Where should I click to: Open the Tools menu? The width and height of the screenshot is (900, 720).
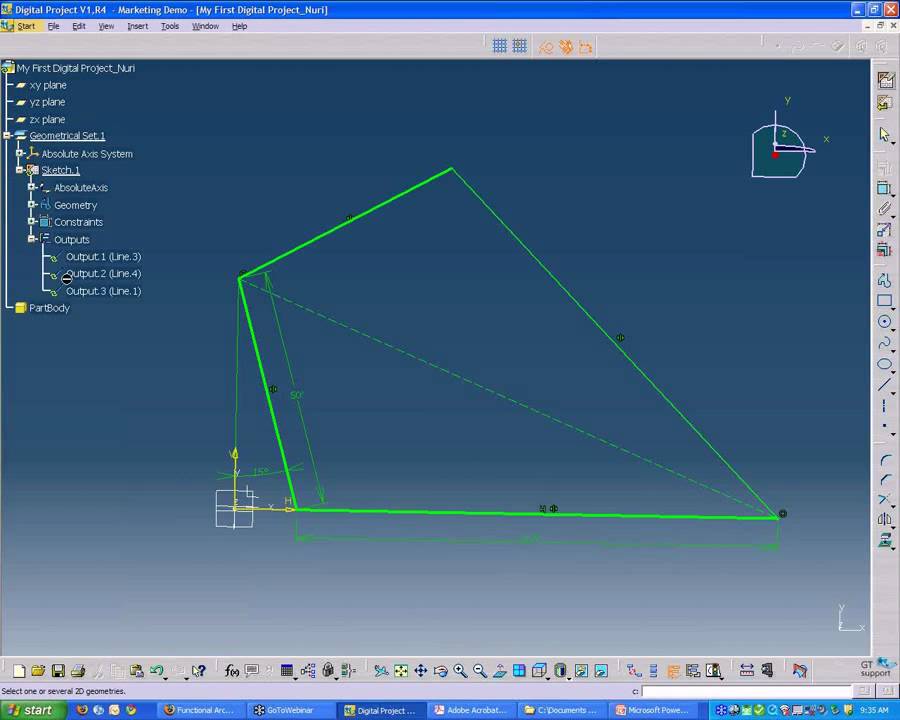coord(170,26)
